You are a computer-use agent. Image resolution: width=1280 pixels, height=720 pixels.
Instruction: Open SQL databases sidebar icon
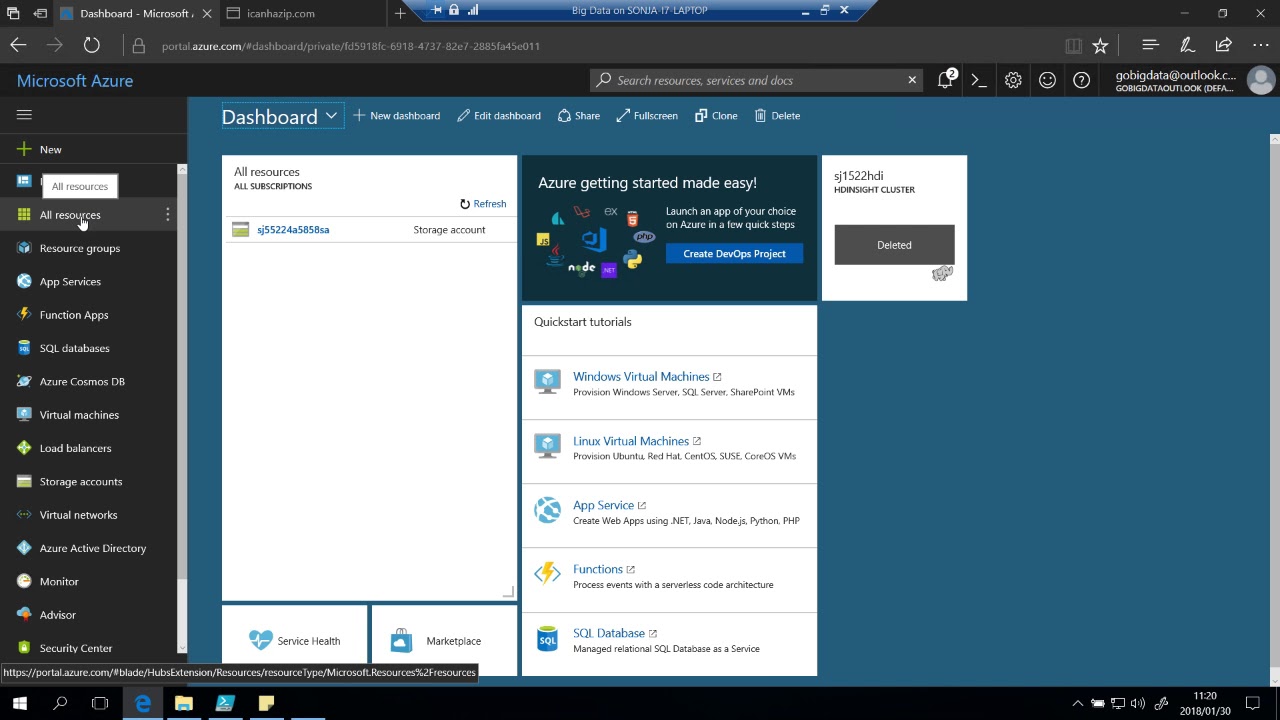tap(24, 348)
